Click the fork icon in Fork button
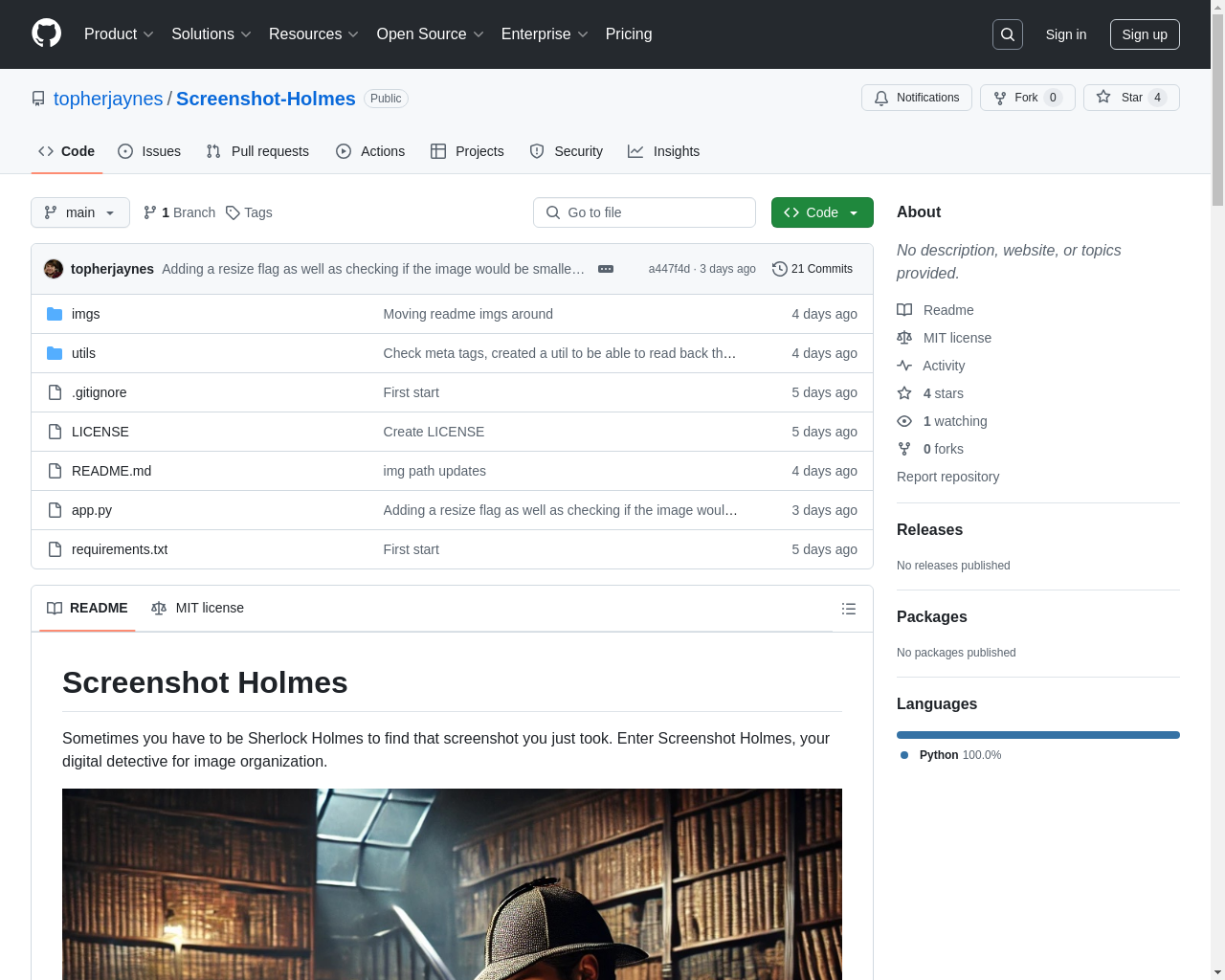1225x980 pixels. (x=1000, y=98)
